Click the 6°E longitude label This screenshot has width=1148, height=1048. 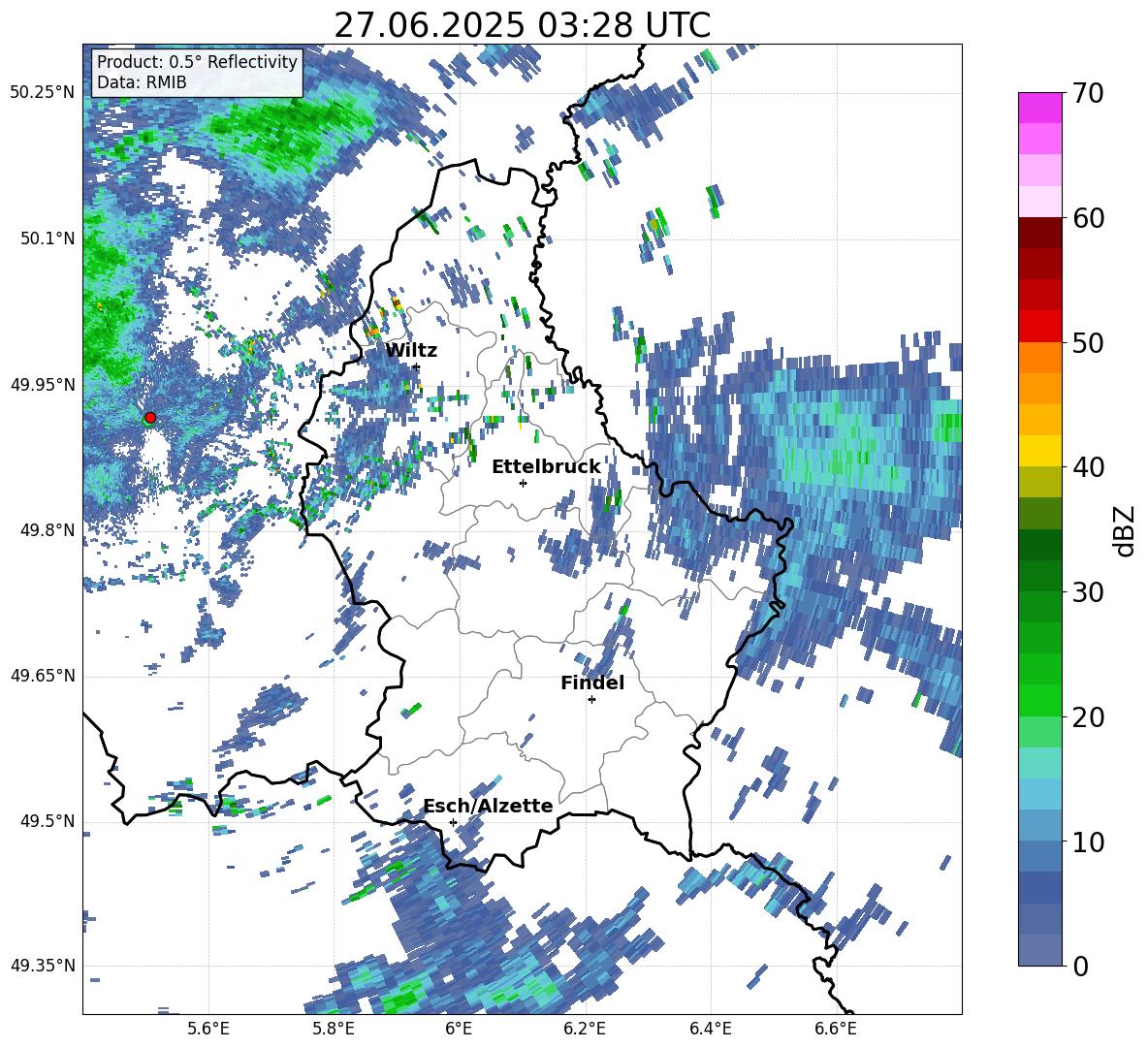[459, 1029]
